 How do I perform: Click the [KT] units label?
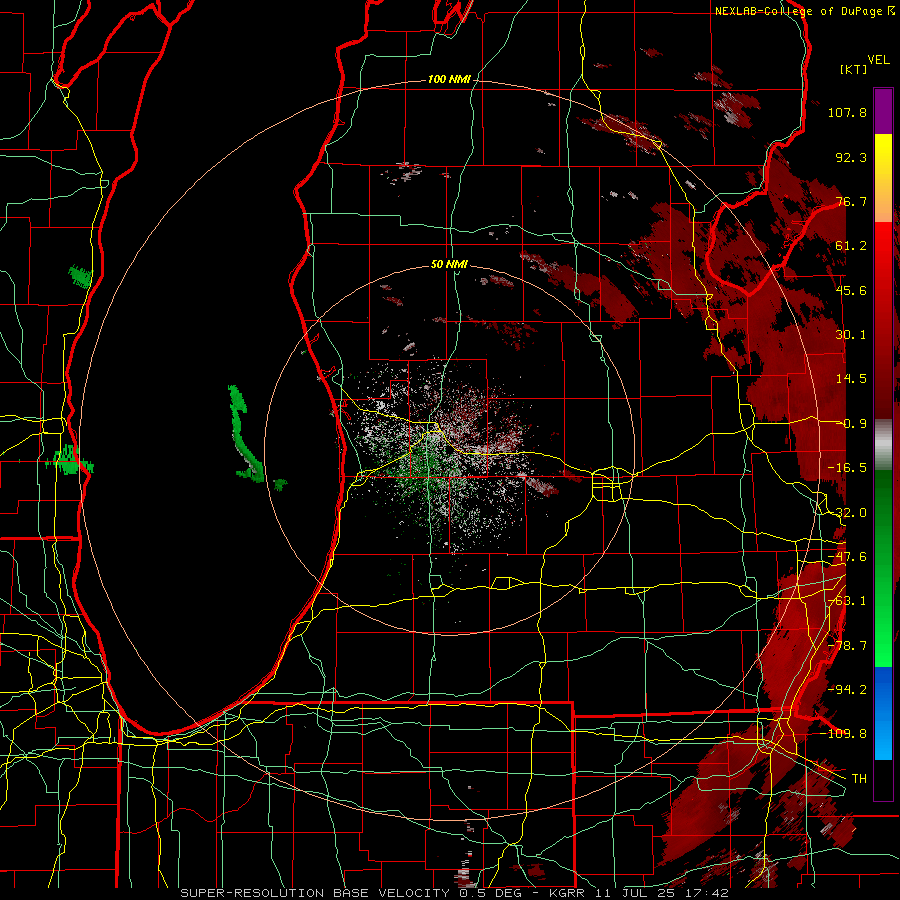[x=854, y=69]
